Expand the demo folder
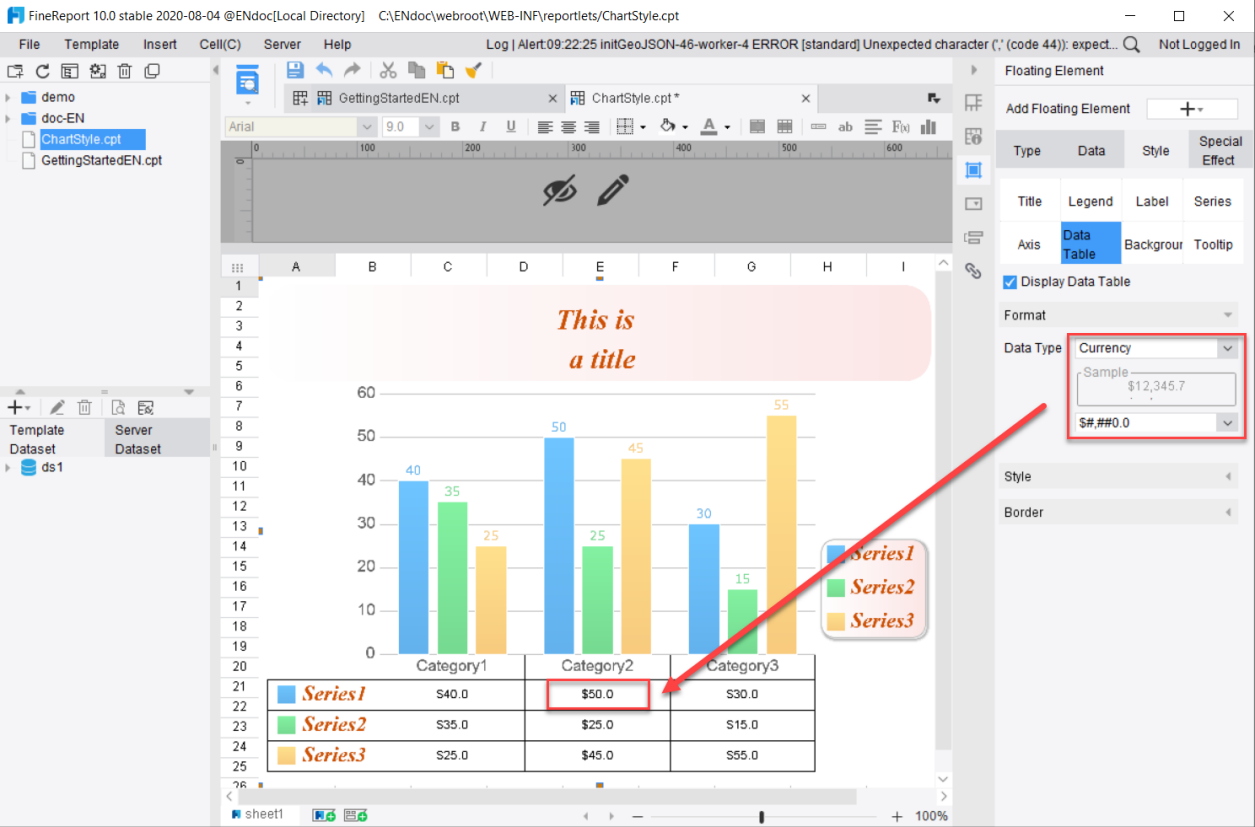 point(8,97)
